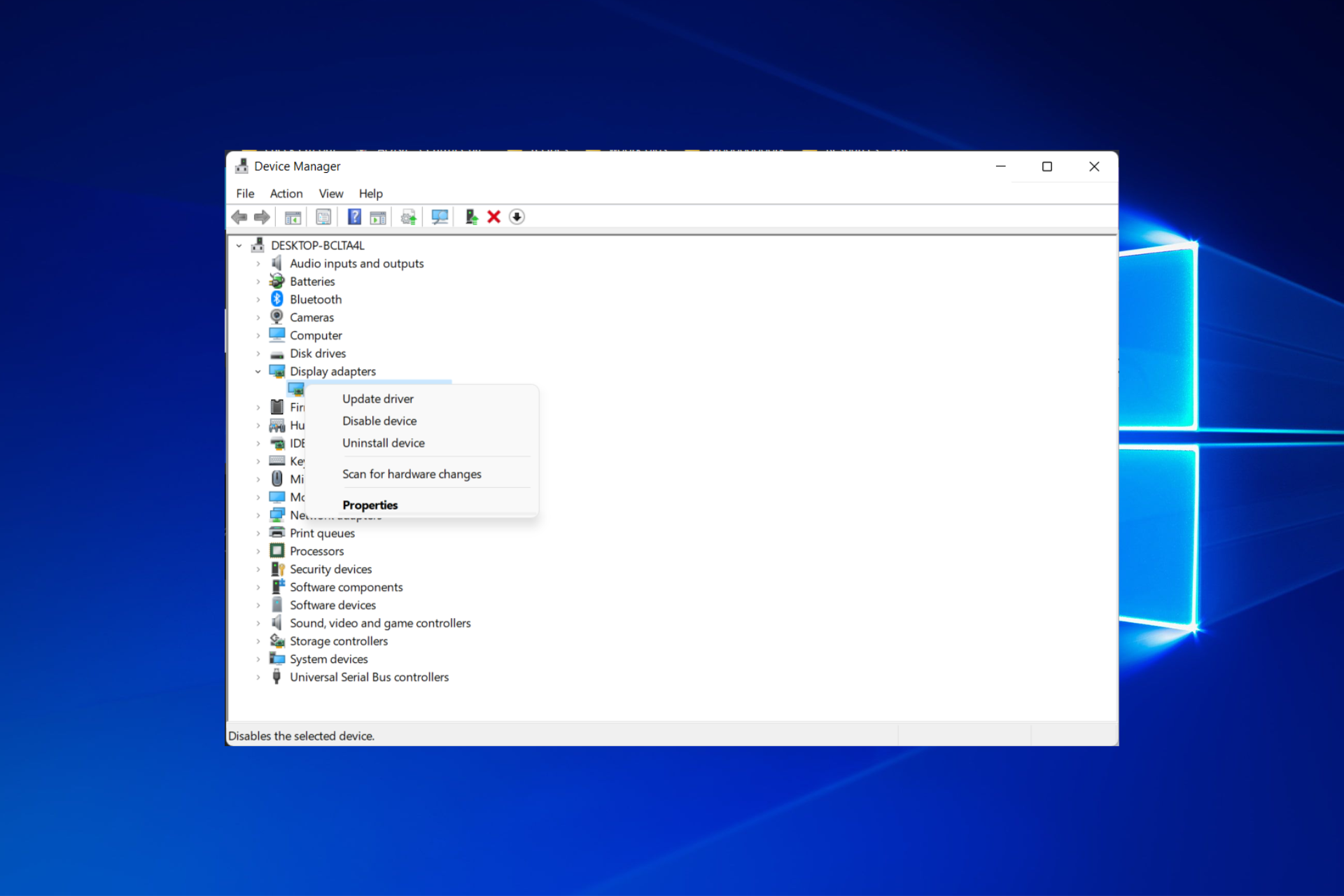This screenshot has height=896, width=1344.
Task: Expand the Sound, video and game controllers chevron
Action: 258,624
